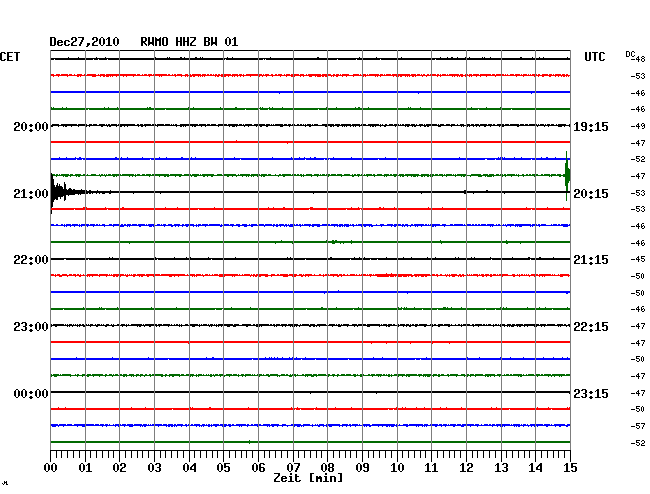Click minute axis tick label 15
The height and width of the screenshot is (494, 650).
[x=570, y=468]
